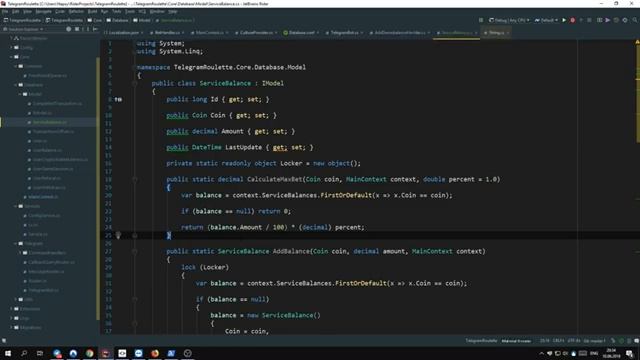Run the project with green play button
This screenshot has width=640, height=360.
coord(564,20)
